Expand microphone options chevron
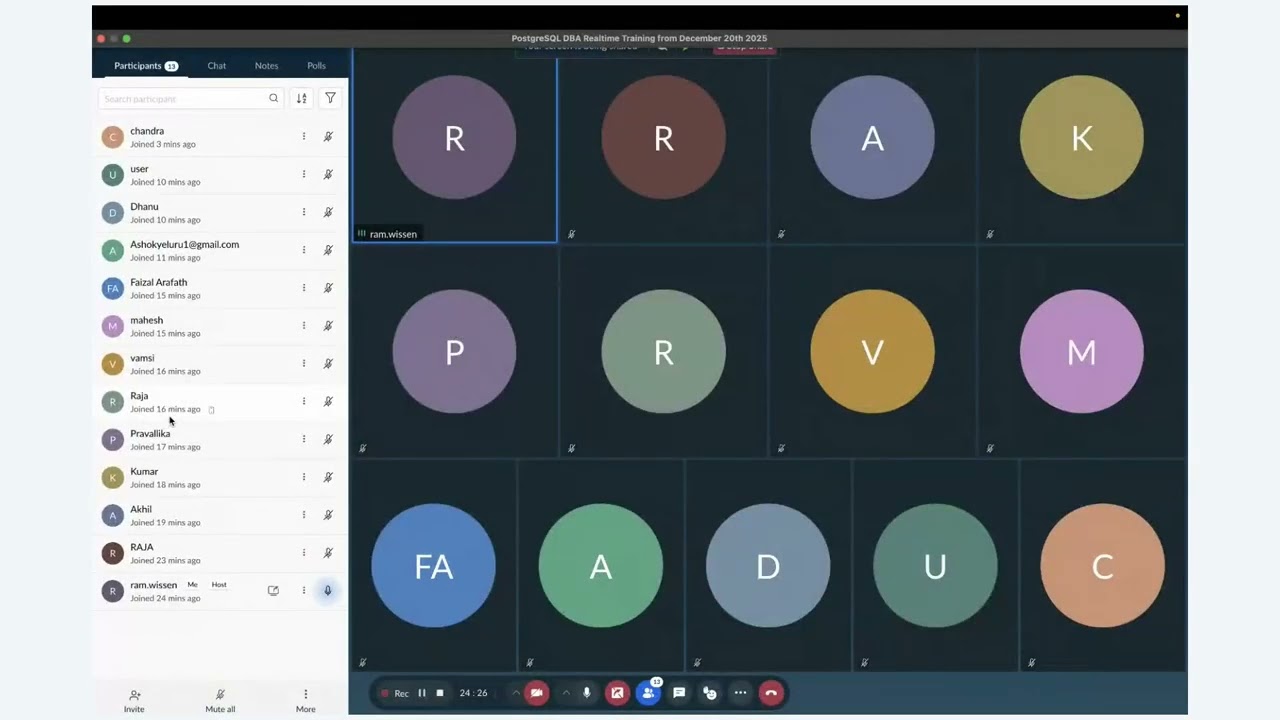The image size is (1280, 720). [566, 693]
